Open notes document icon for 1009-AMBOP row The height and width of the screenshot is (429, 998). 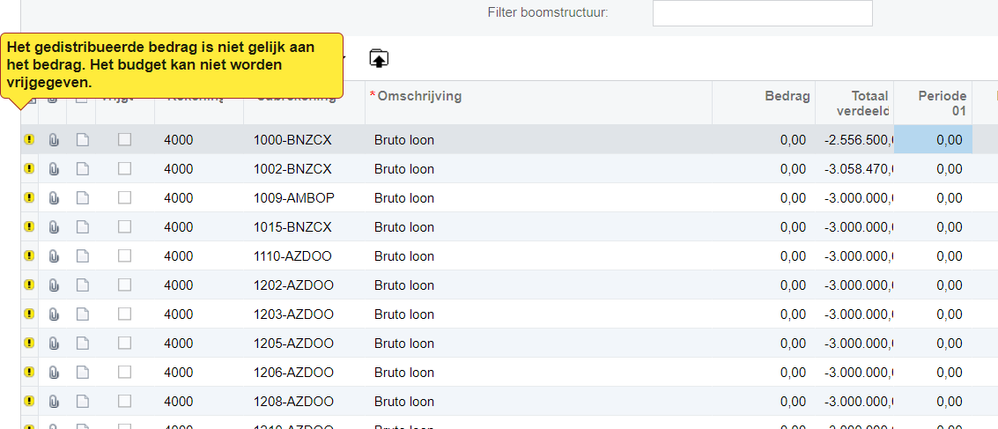(82, 198)
